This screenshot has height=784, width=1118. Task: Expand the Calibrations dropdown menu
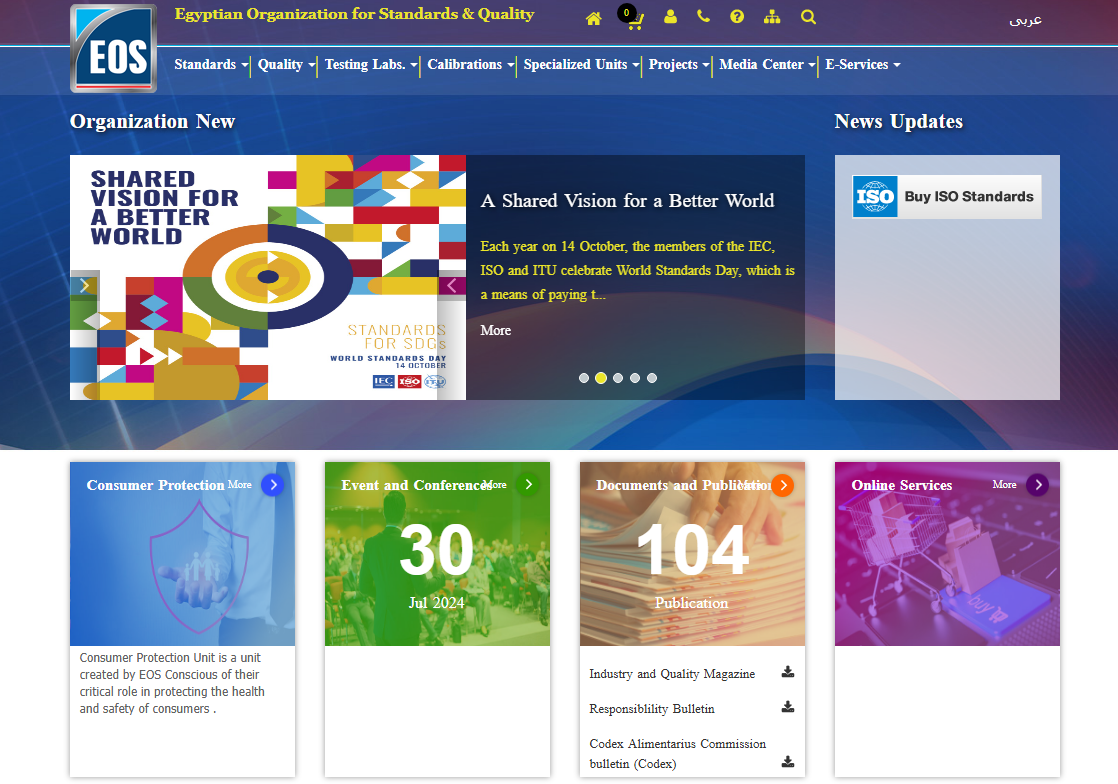[471, 65]
